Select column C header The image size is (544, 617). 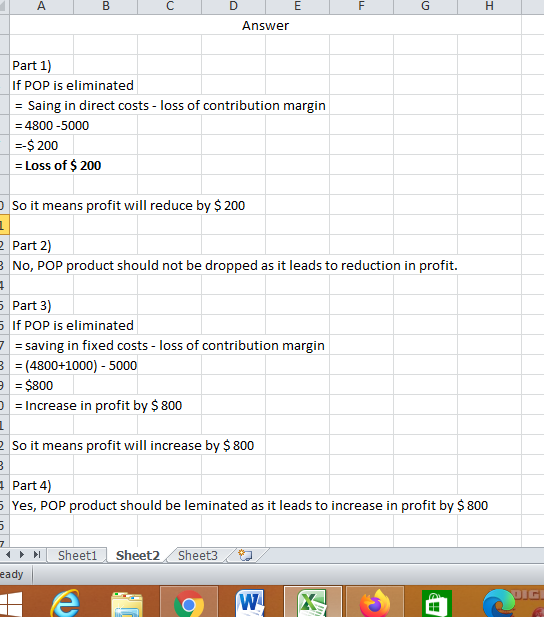tap(170, 6)
